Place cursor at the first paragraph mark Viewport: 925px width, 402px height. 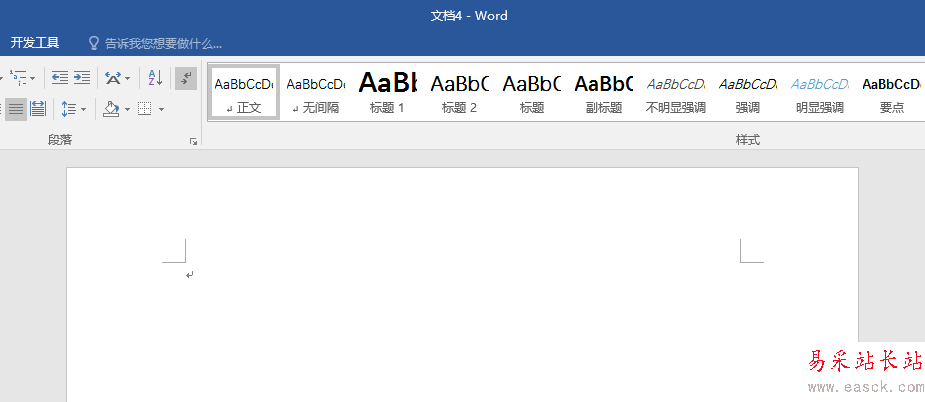(189, 274)
